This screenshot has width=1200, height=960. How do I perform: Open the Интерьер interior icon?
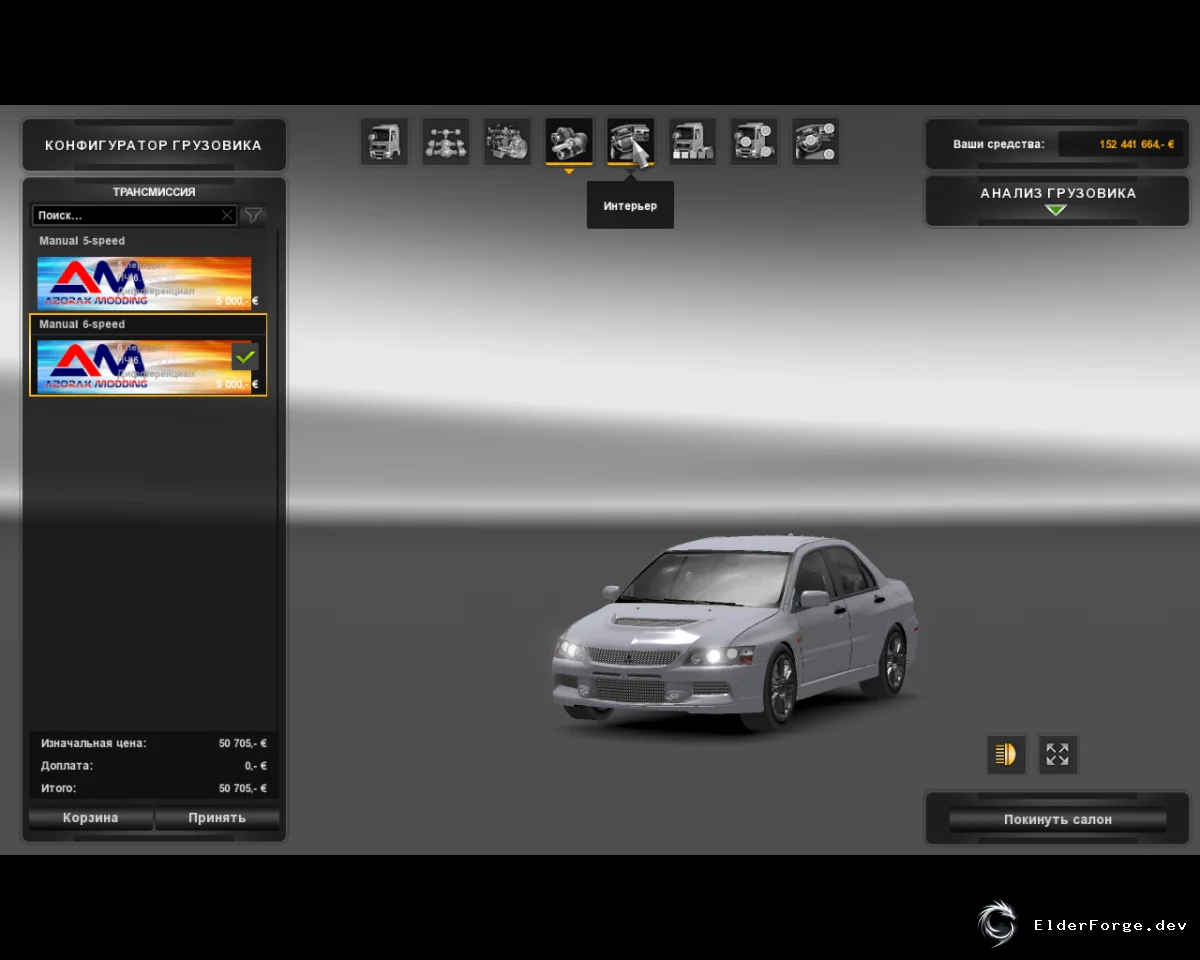[x=630, y=142]
